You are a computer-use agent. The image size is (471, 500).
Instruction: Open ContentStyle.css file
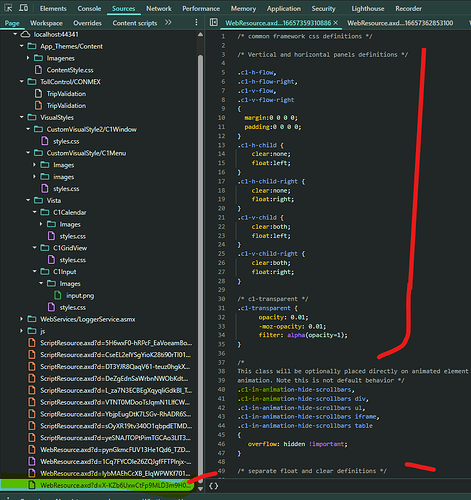(x=70, y=70)
